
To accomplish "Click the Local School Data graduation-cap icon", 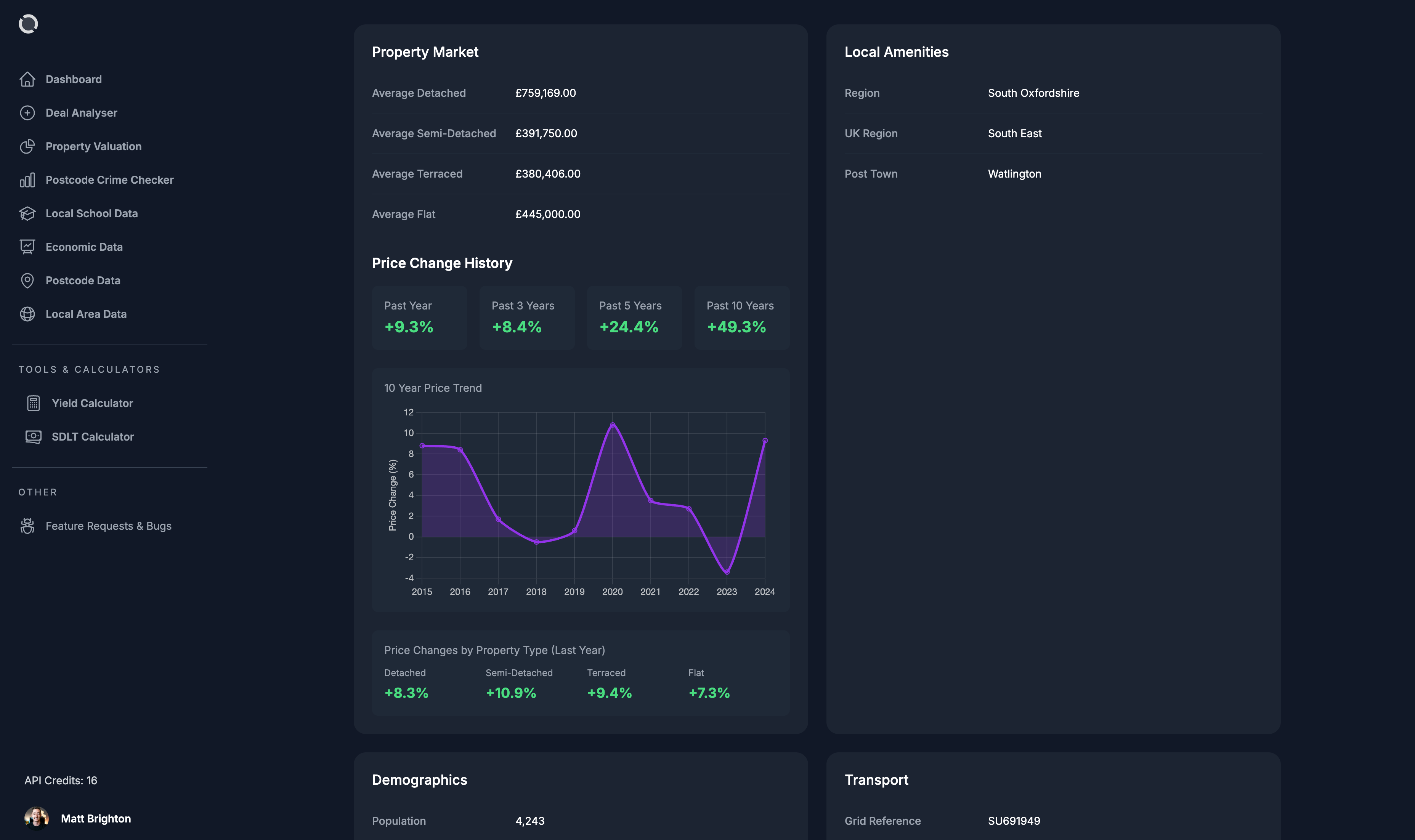I will pyautogui.click(x=27, y=213).
